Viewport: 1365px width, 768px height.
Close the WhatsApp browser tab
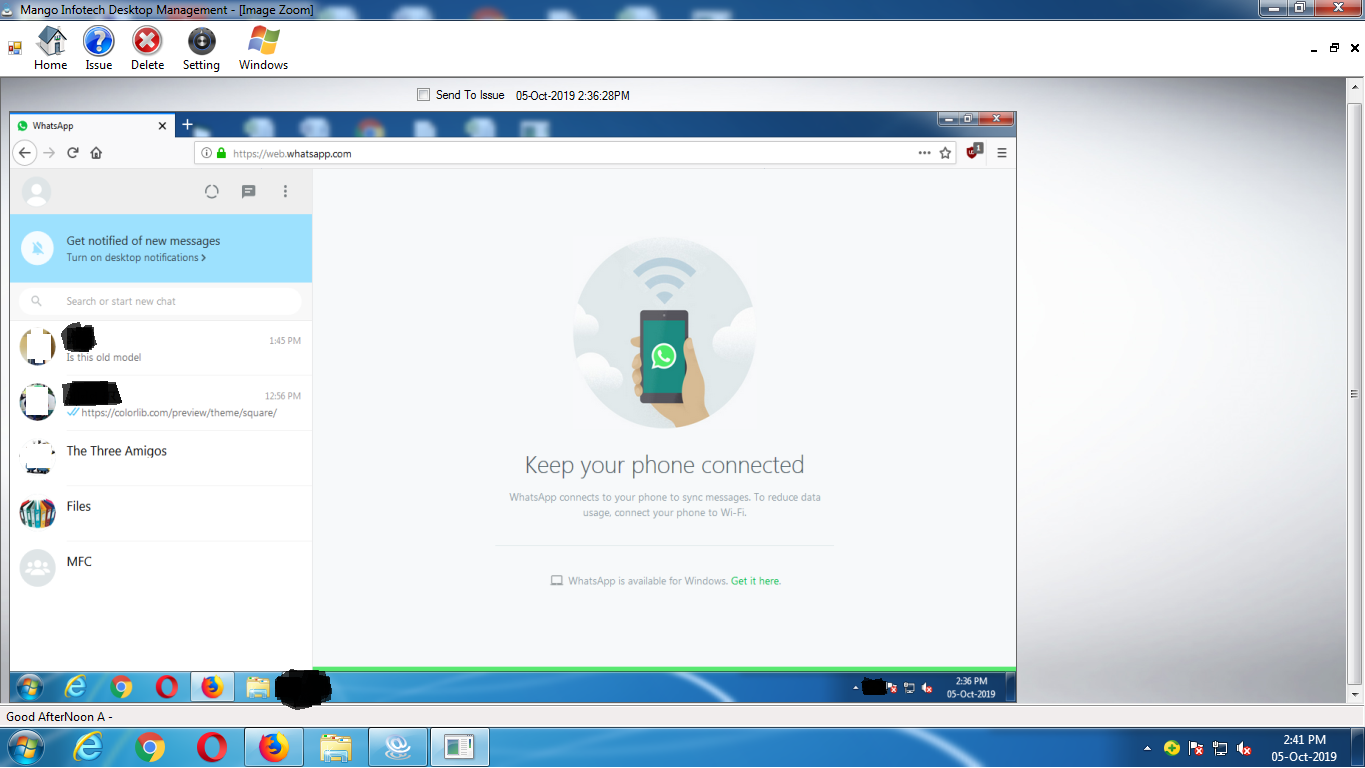click(163, 126)
